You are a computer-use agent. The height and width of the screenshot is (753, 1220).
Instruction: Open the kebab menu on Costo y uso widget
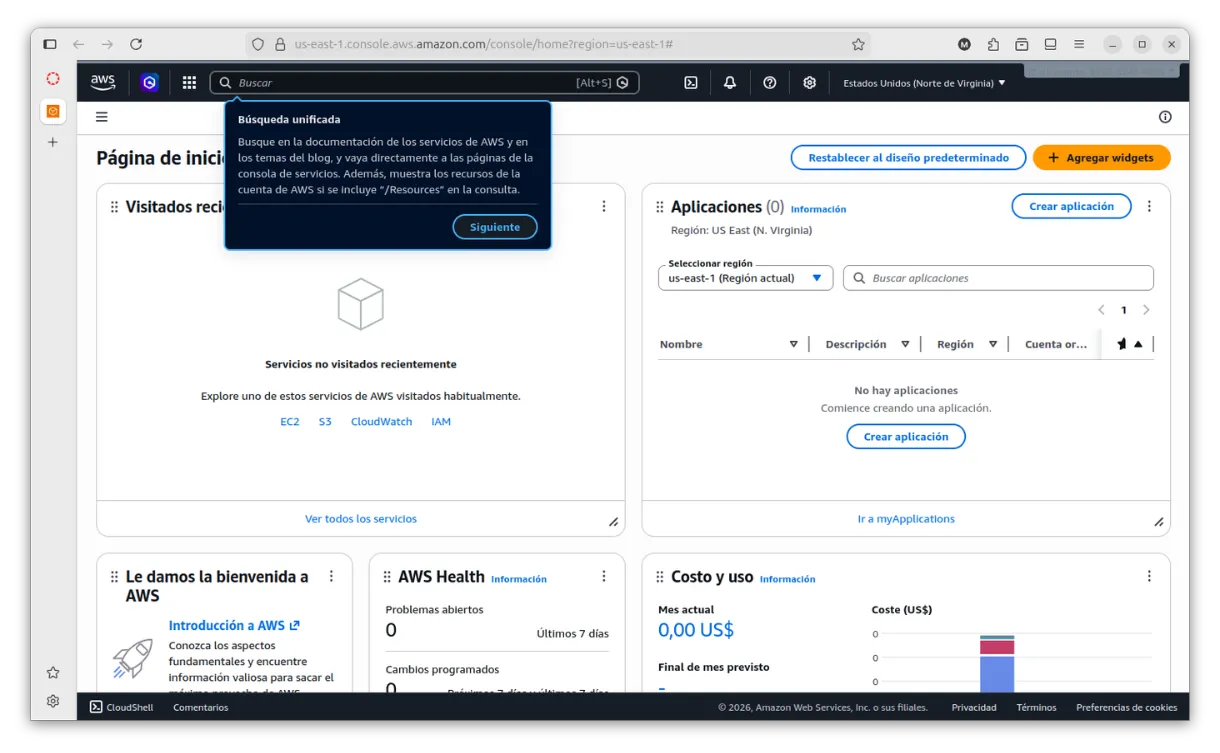[x=1149, y=575]
